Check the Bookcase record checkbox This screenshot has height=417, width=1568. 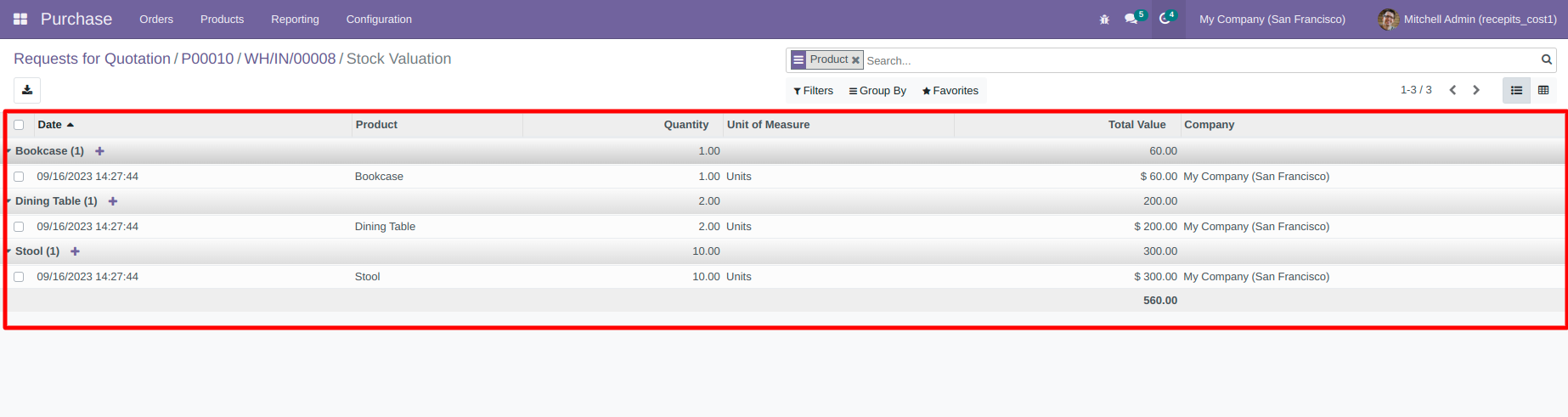19,177
